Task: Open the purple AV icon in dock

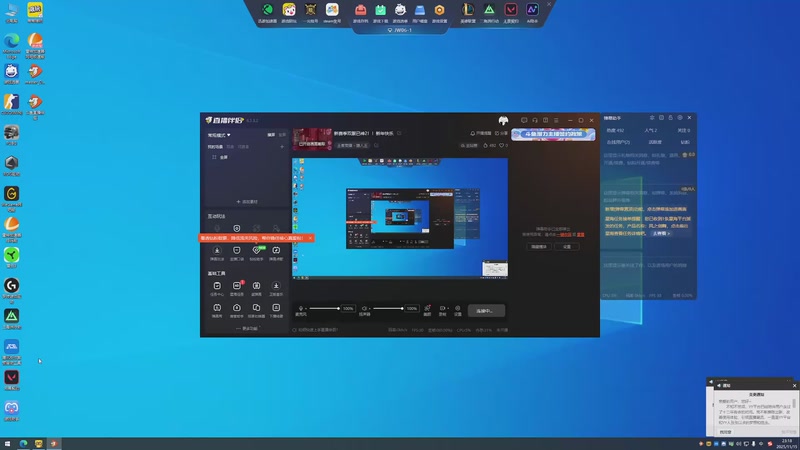Action: (x=532, y=10)
